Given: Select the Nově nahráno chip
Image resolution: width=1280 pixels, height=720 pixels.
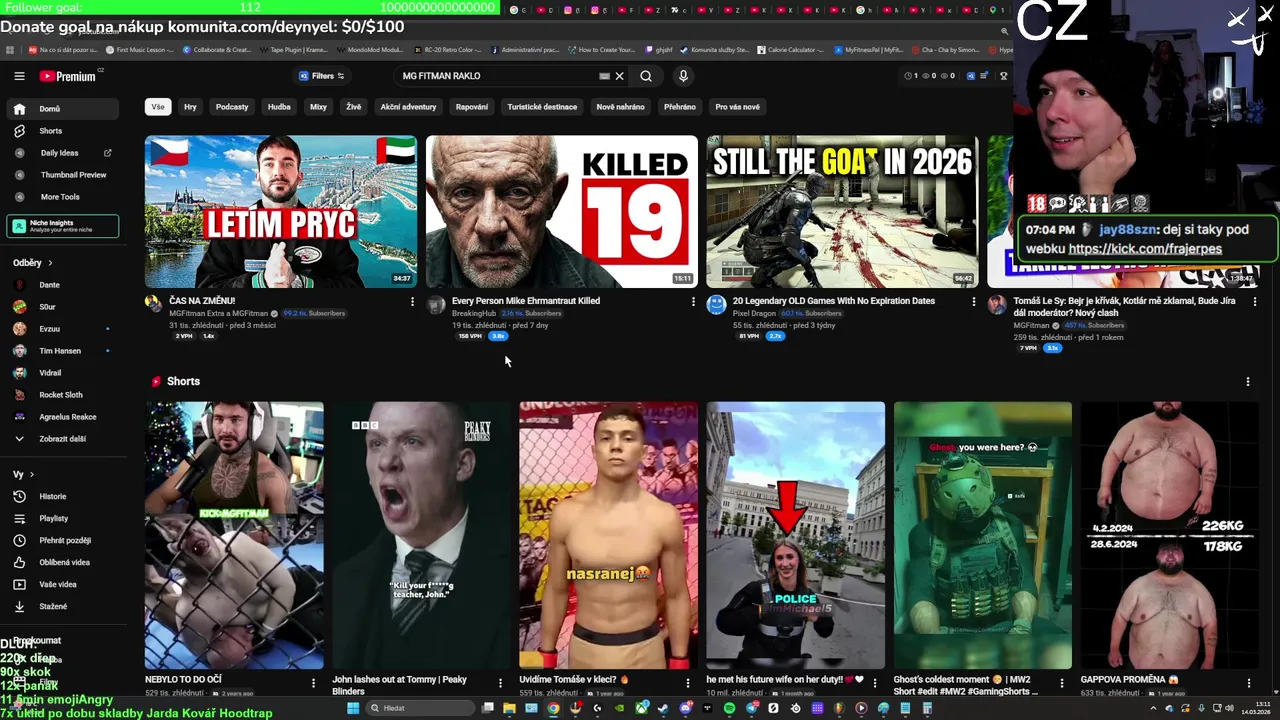Looking at the screenshot, I should click(x=621, y=107).
